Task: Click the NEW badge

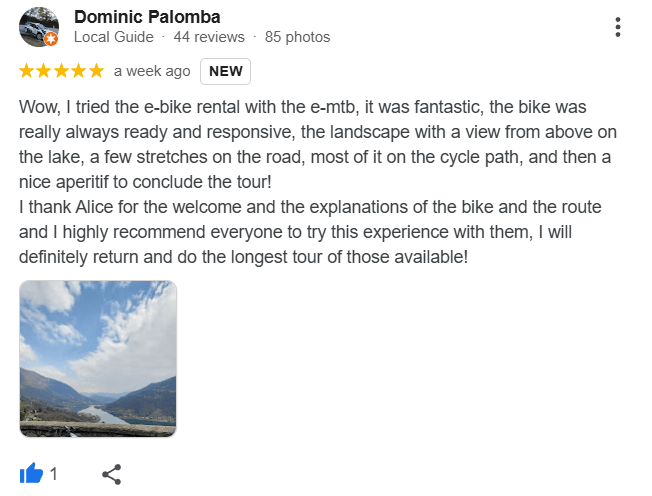Action: click(225, 71)
